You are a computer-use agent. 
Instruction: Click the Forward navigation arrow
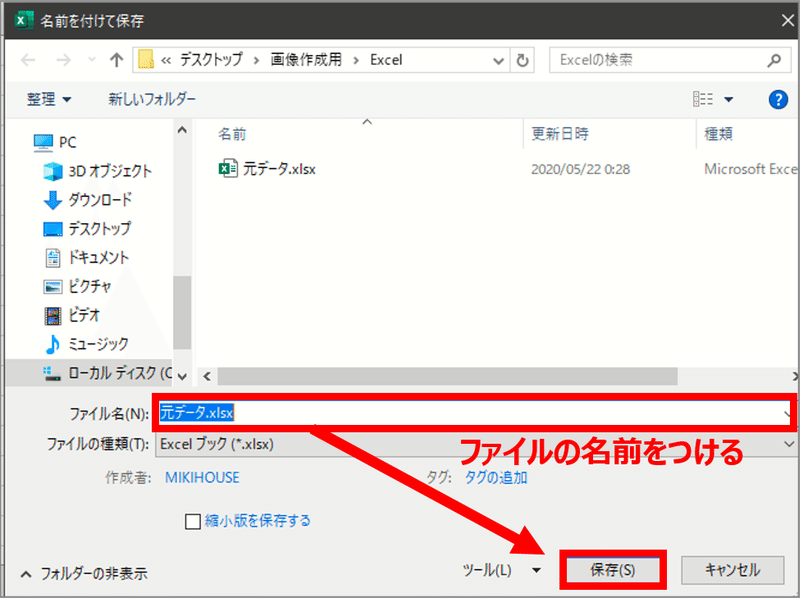point(63,60)
